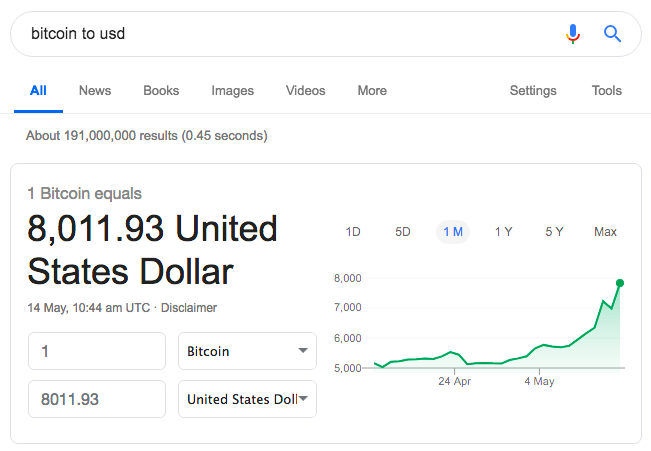This screenshot has height=451, width=651.
Task: Click the Bitcoin amount input field
Action: click(x=97, y=351)
